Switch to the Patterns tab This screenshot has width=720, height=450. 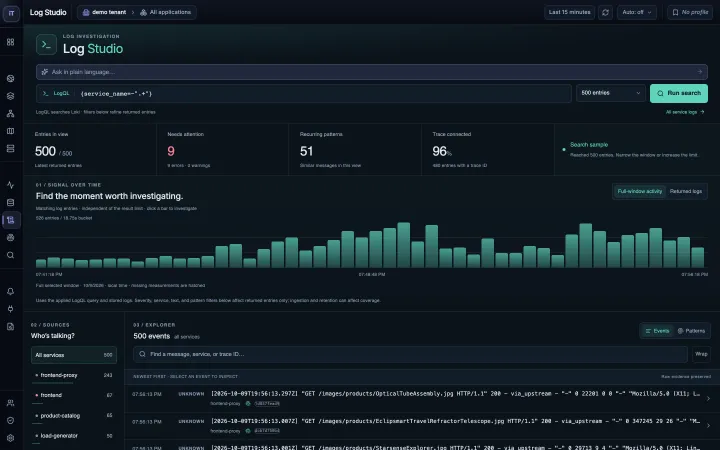pyautogui.click(x=691, y=331)
